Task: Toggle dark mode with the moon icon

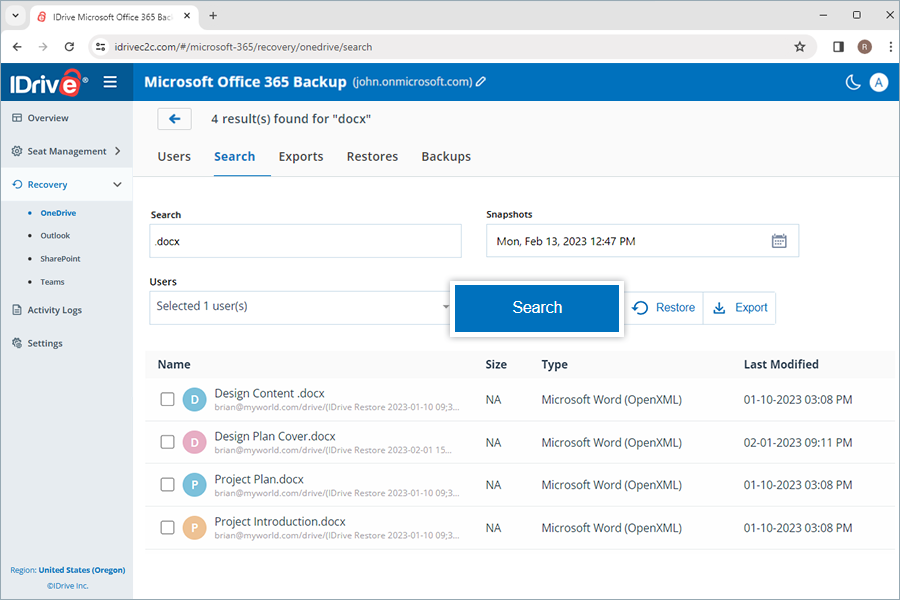Action: [x=851, y=82]
